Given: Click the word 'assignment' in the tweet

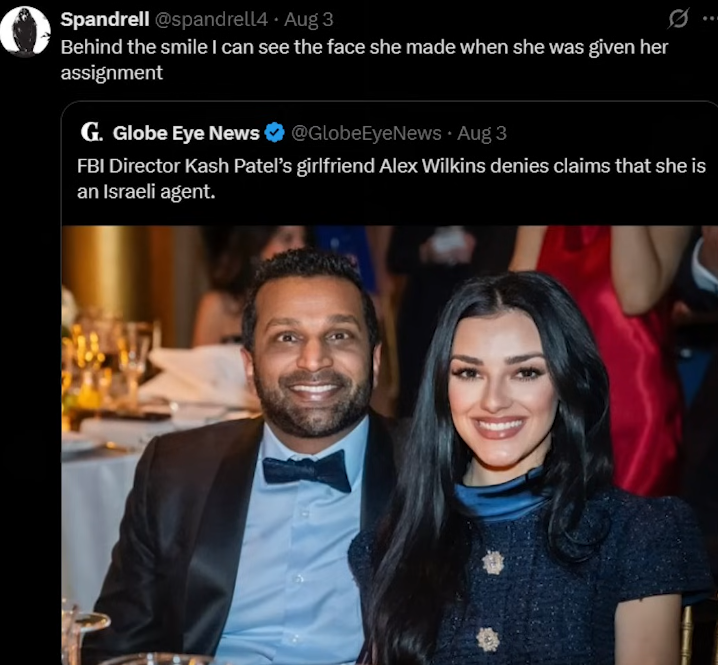Looking at the screenshot, I should coord(112,73).
